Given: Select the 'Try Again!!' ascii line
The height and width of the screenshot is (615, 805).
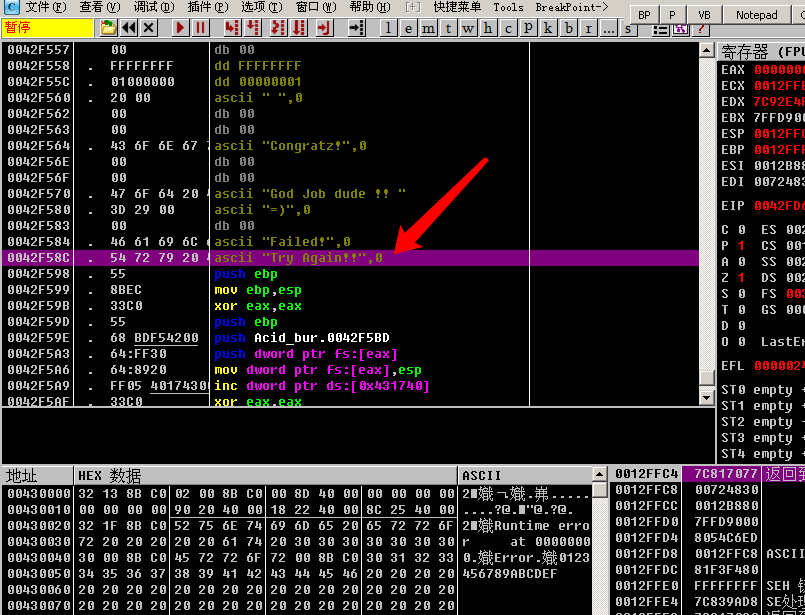Looking at the screenshot, I should pos(350,258).
